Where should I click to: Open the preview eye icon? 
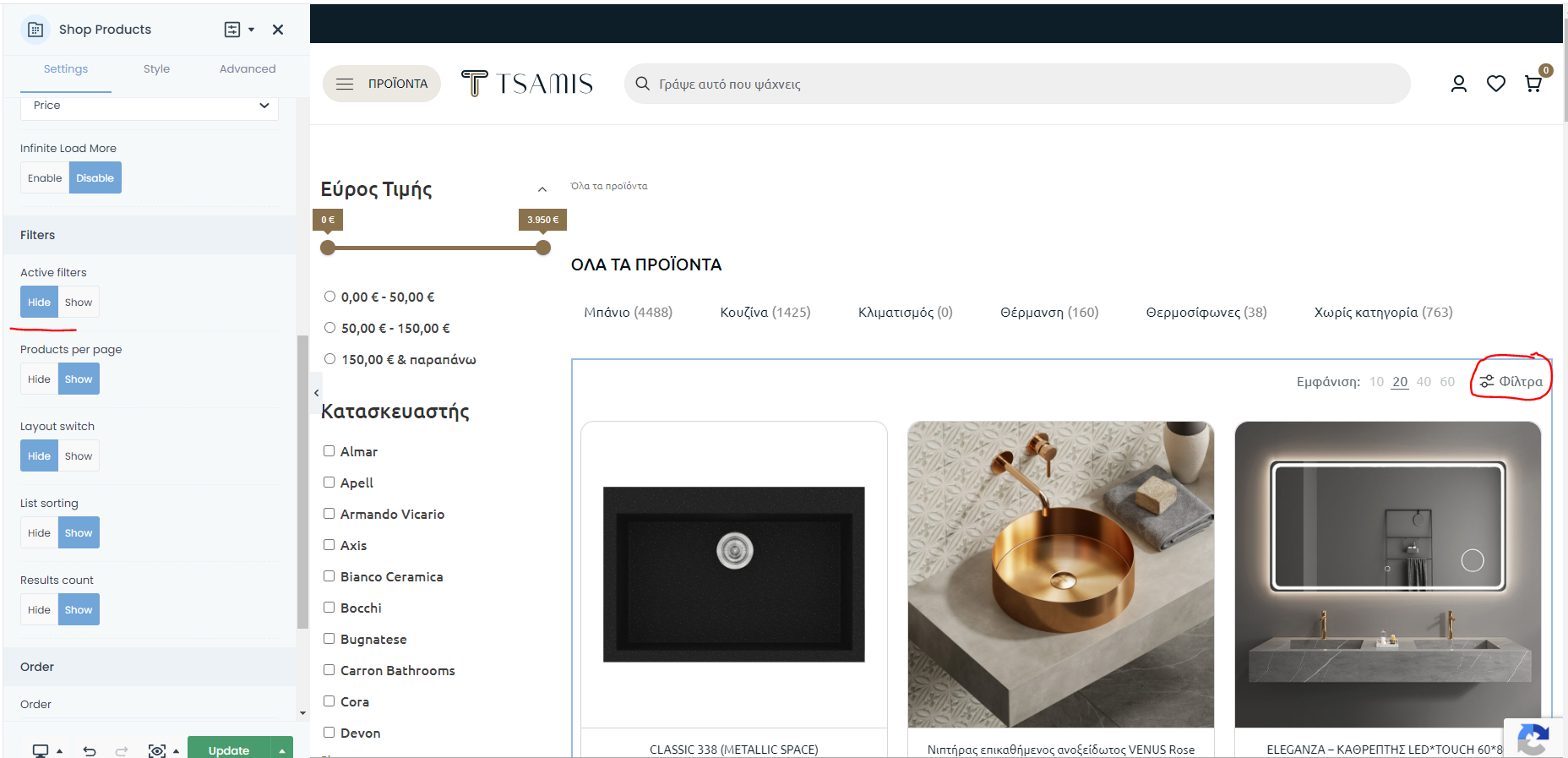156,750
